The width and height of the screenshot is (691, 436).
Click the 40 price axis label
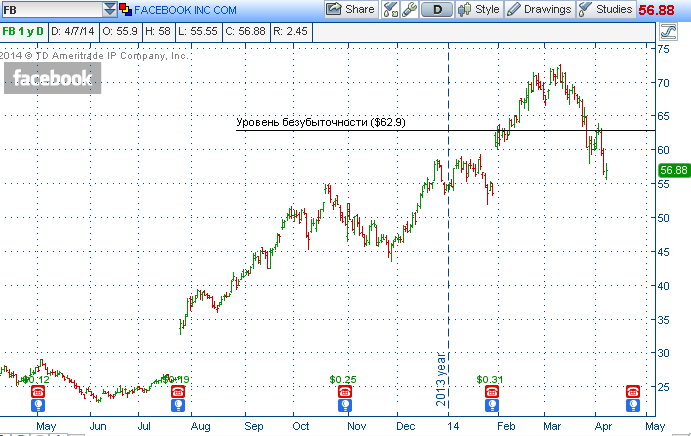click(663, 286)
